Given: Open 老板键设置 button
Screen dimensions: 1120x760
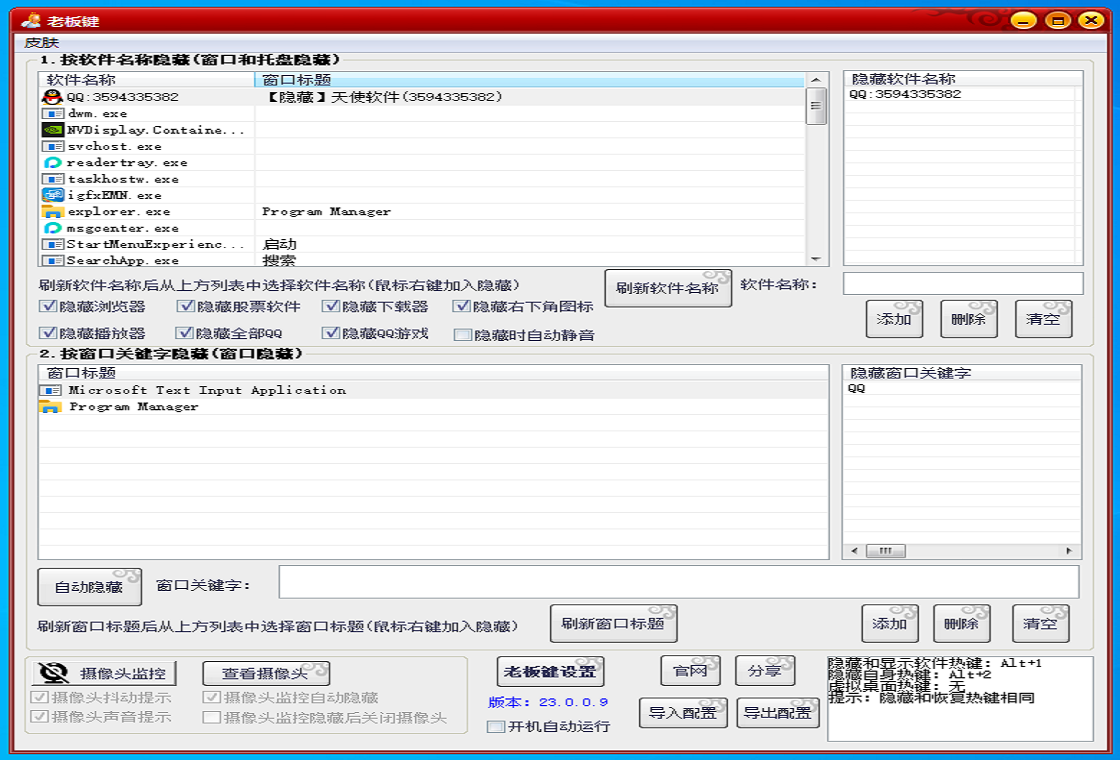Looking at the screenshot, I should tap(551, 671).
